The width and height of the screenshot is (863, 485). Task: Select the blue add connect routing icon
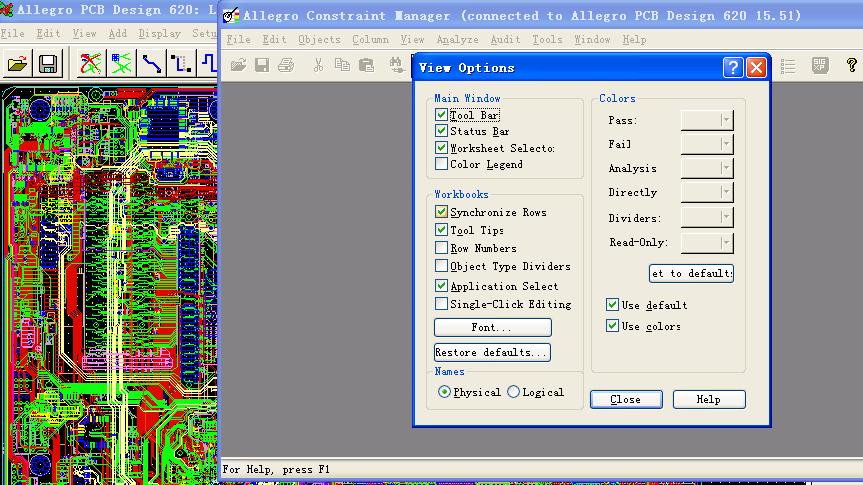pos(151,64)
